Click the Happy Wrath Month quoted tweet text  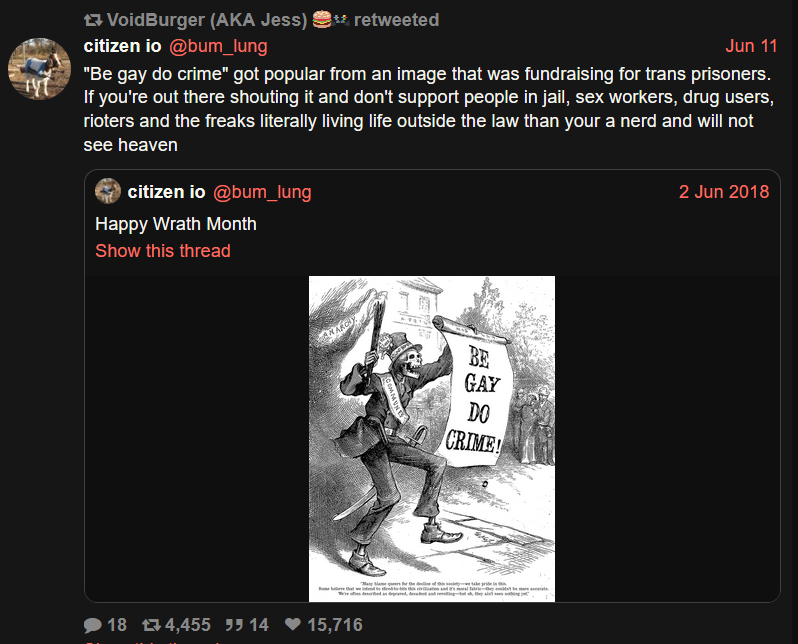pyautogui.click(x=176, y=224)
